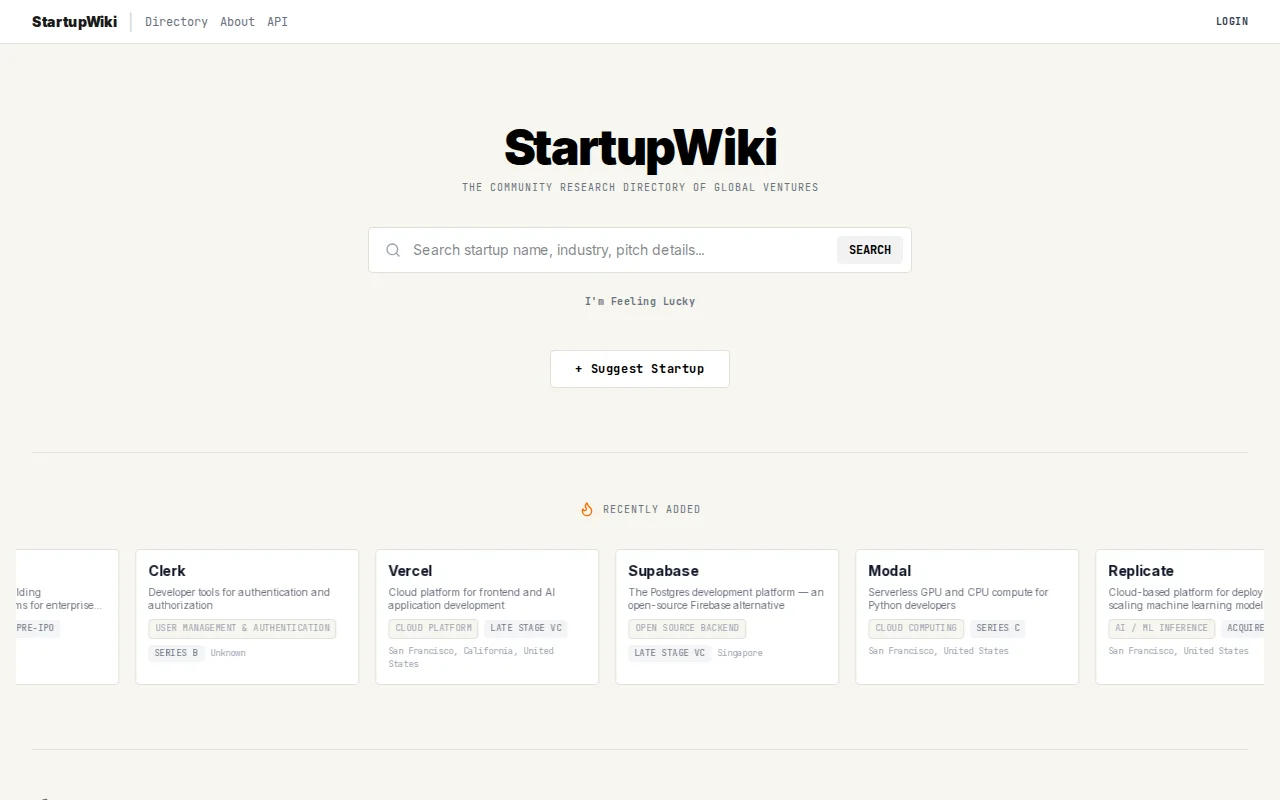Click Vercel description 'Cloud platform for frontend'

(x=472, y=599)
